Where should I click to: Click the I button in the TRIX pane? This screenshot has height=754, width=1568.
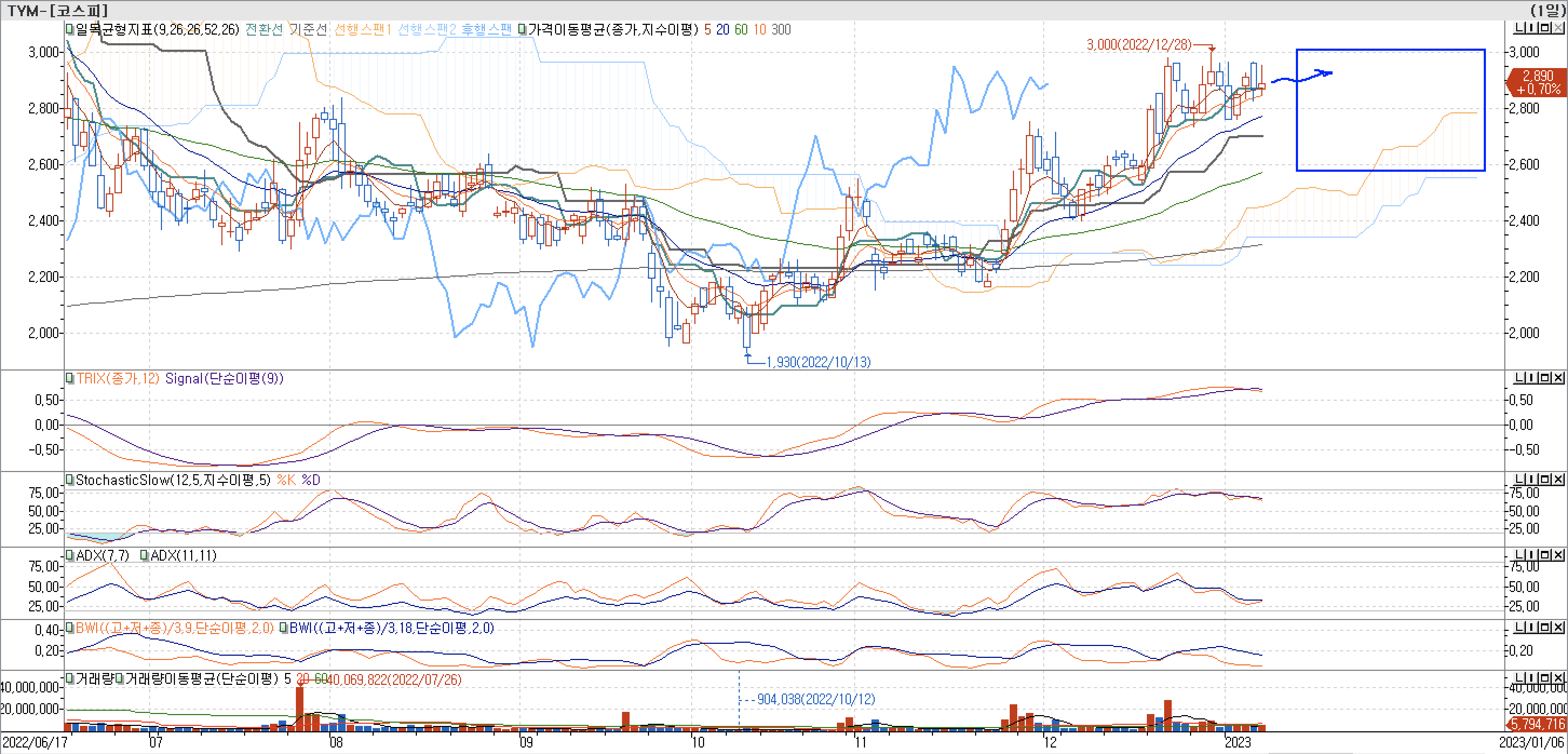pyautogui.click(x=1533, y=378)
